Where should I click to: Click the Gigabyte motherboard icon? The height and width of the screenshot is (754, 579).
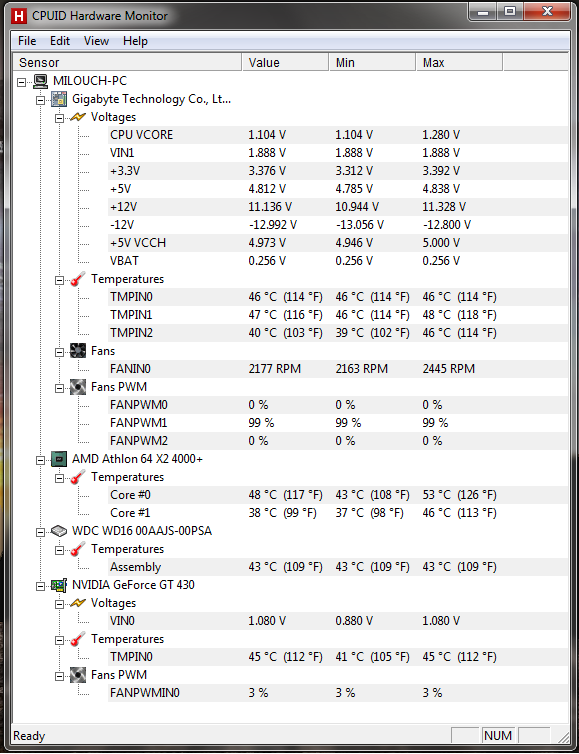(59, 99)
